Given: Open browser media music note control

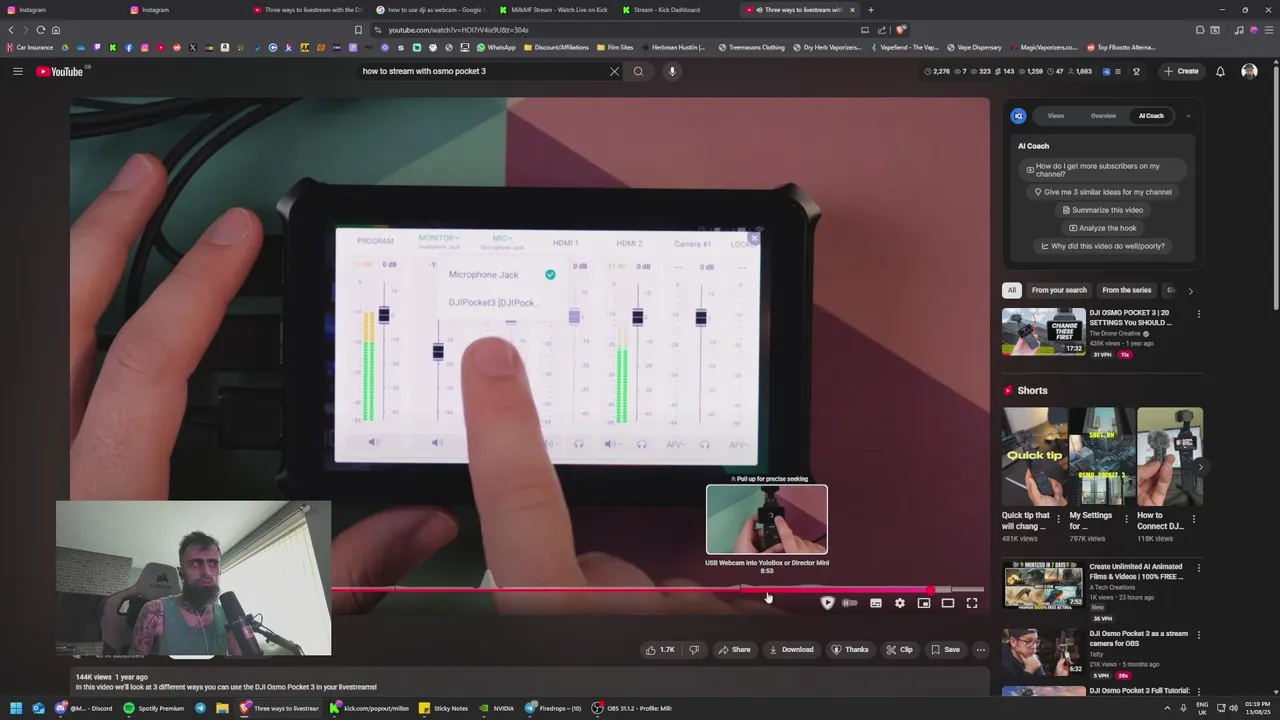Looking at the screenshot, I should [1239, 30].
